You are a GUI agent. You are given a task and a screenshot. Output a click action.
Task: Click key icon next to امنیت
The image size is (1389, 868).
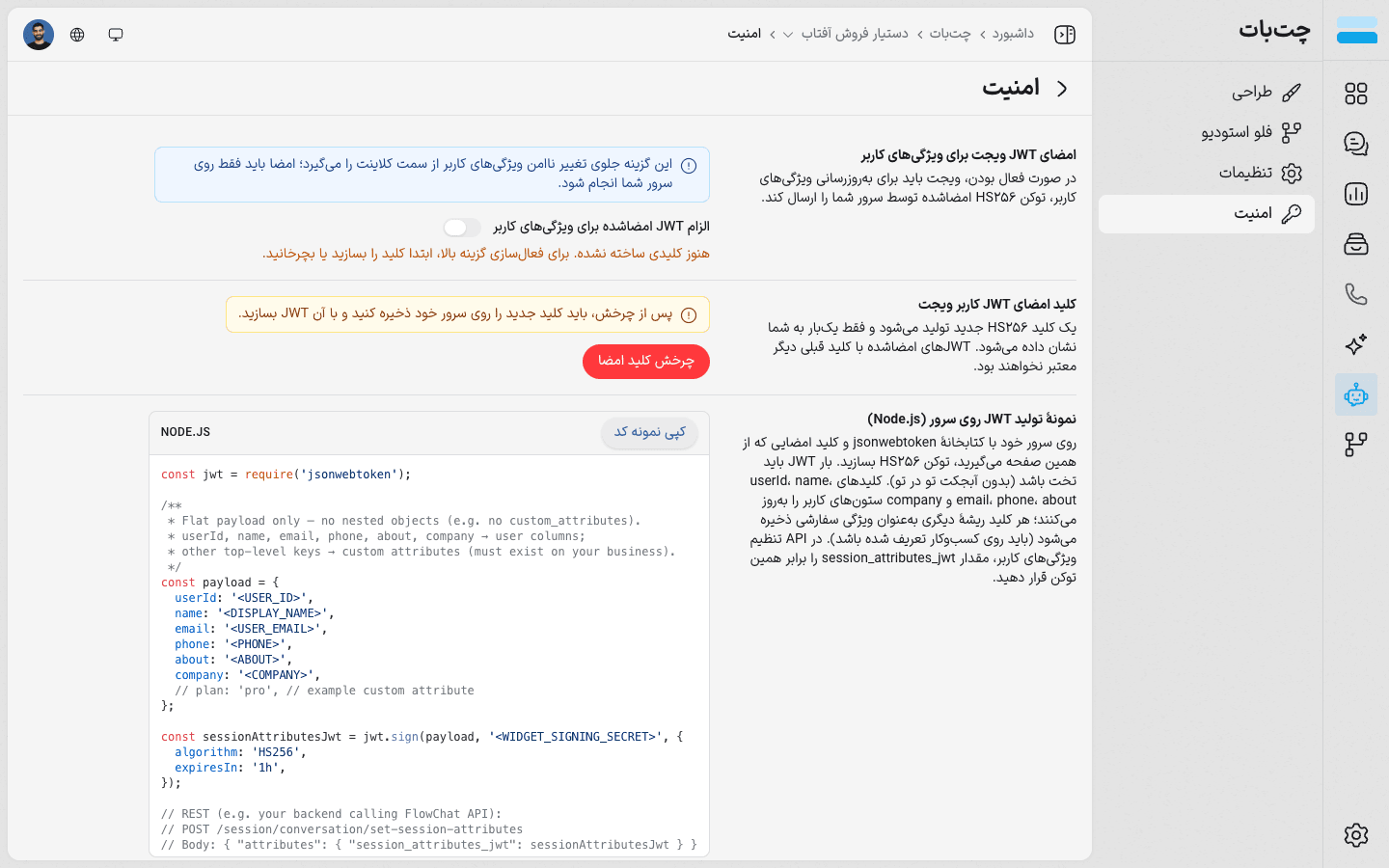click(x=1292, y=214)
